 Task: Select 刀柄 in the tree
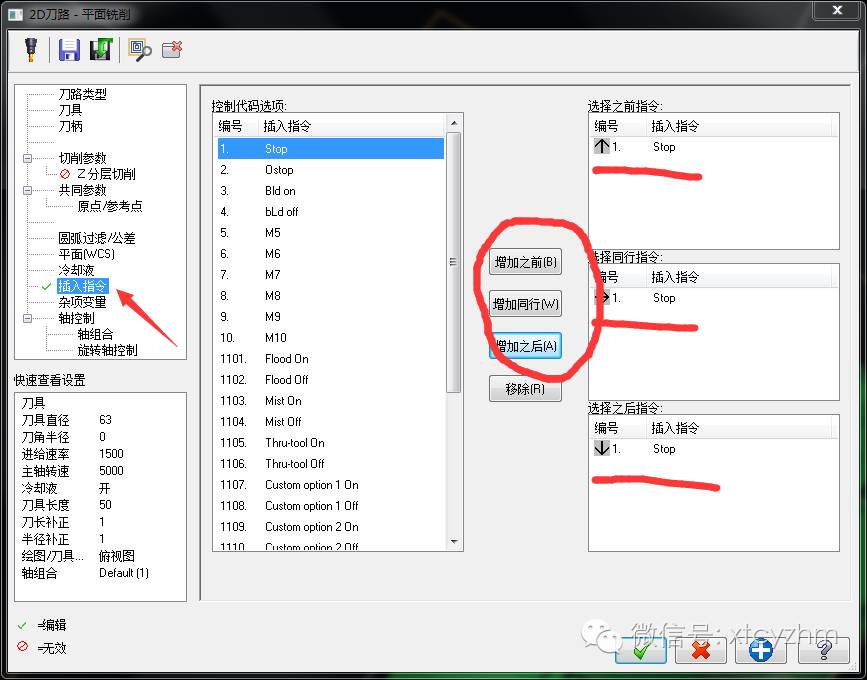point(70,126)
